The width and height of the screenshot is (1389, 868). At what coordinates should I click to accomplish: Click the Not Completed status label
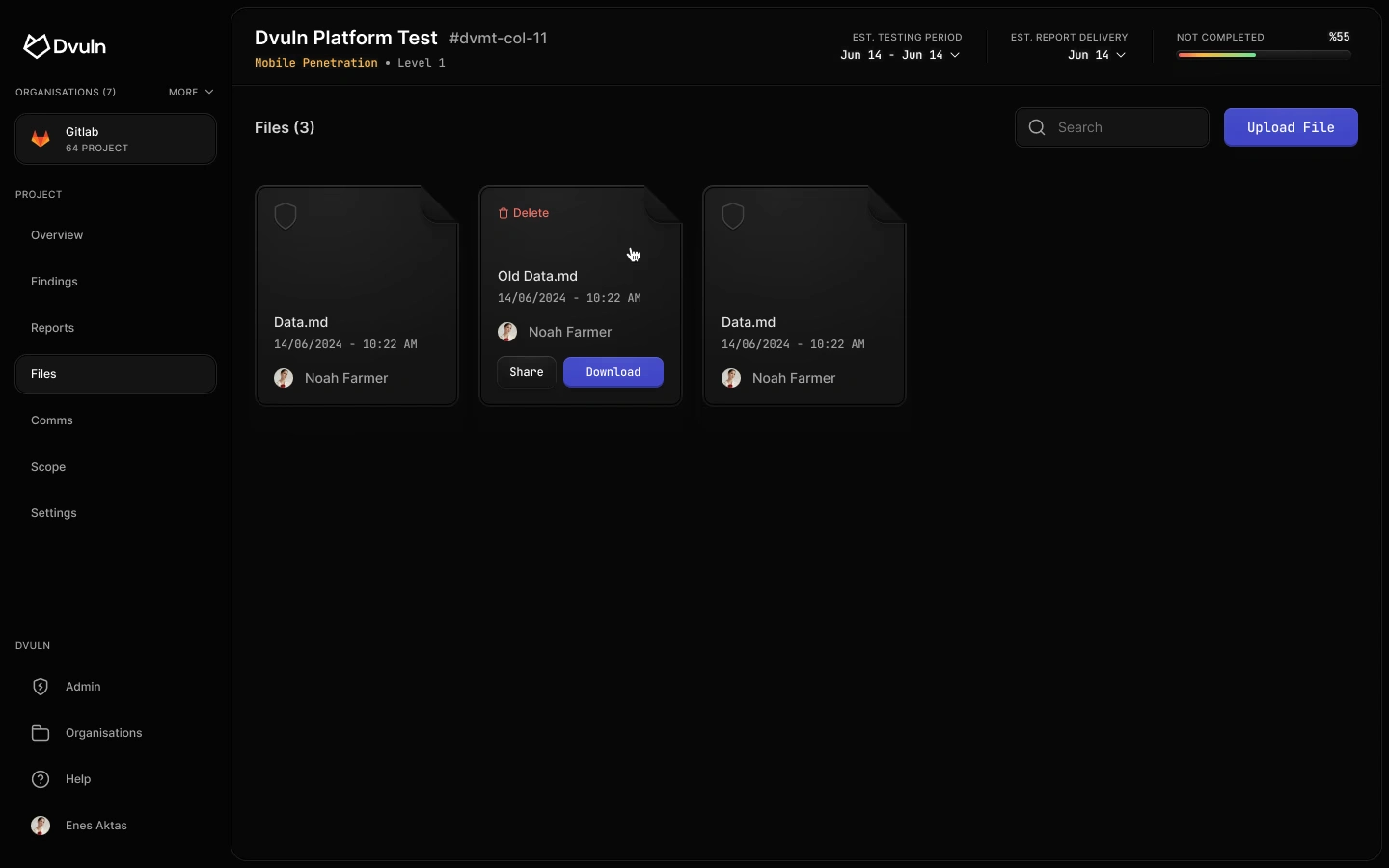coord(1221,37)
